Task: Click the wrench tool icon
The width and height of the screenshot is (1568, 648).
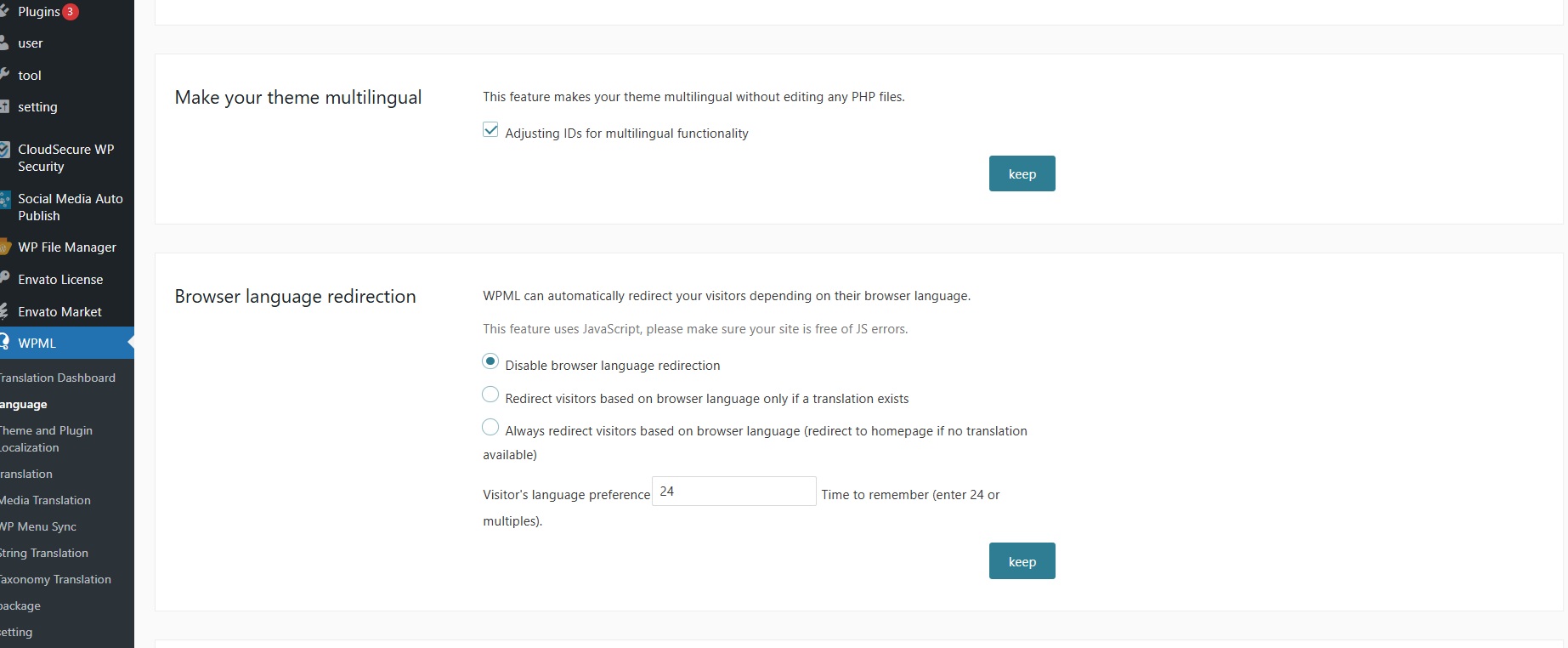Action: (4, 75)
